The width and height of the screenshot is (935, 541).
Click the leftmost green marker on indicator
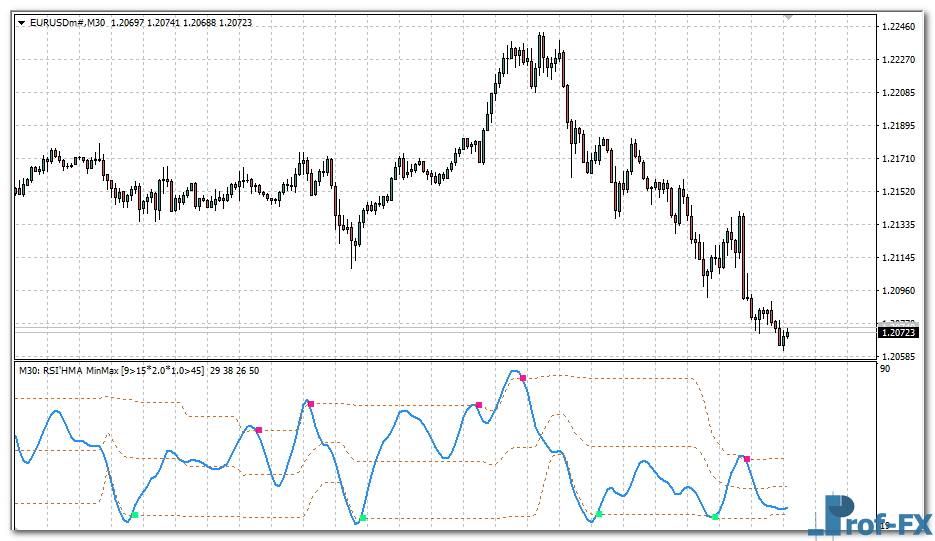135,515
